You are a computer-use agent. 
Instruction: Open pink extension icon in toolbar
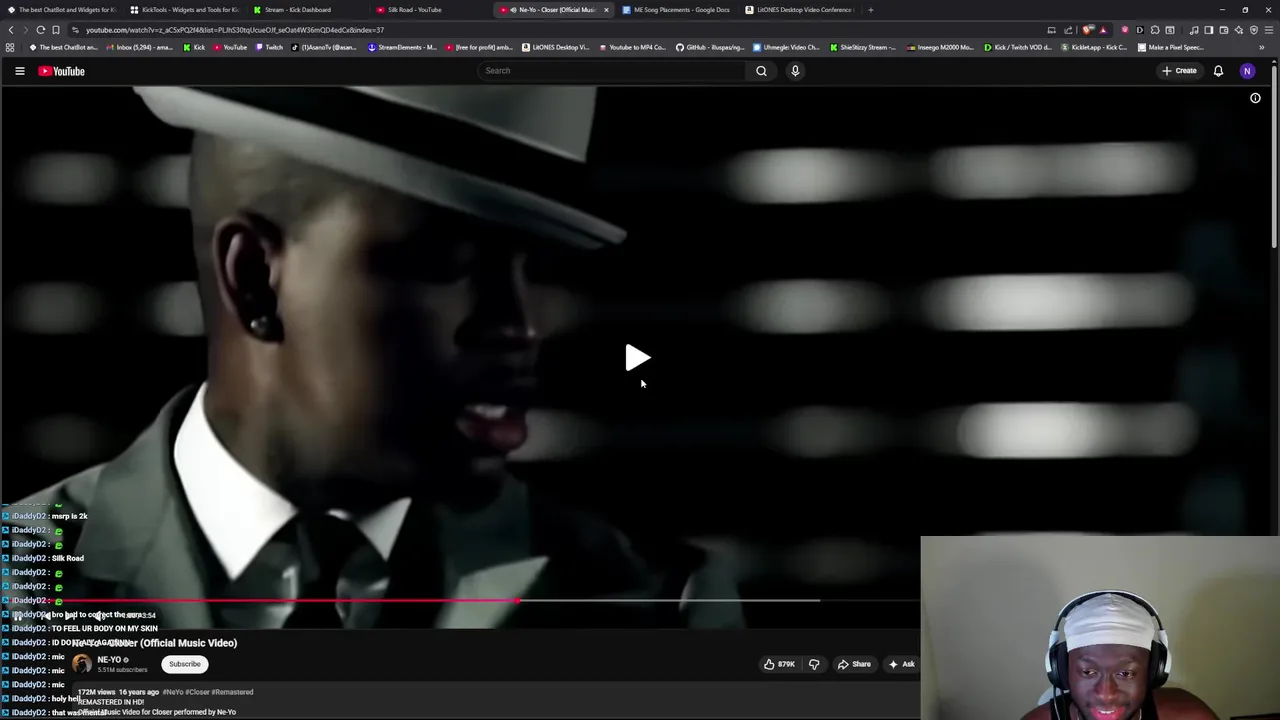coord(1125,30)
